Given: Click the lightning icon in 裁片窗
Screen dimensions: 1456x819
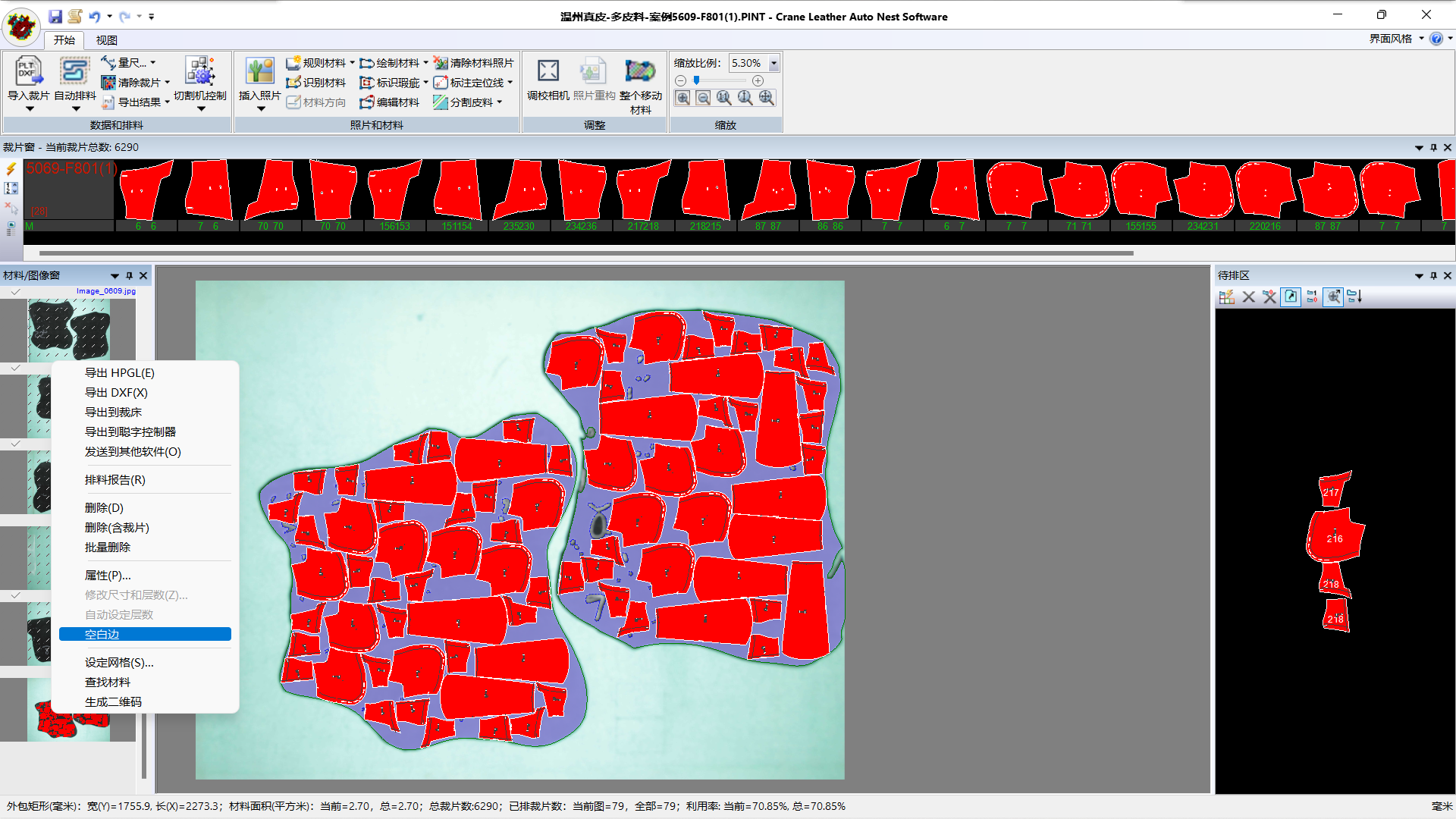Looking at the screenshot, I should (x=11, y=168).
